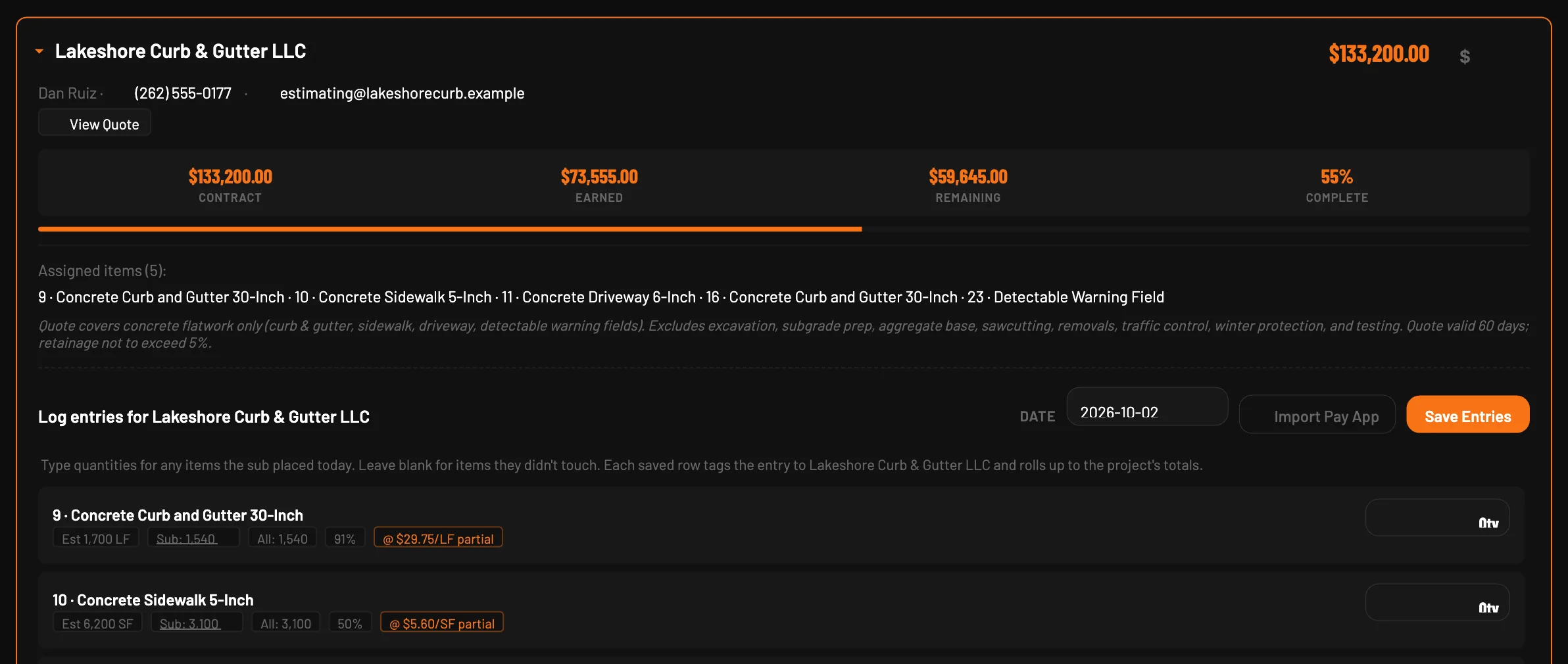
Task: Click the estimating@lakeshorecurb.example email link
Action: pyautogui.click(x=402, y=93)
